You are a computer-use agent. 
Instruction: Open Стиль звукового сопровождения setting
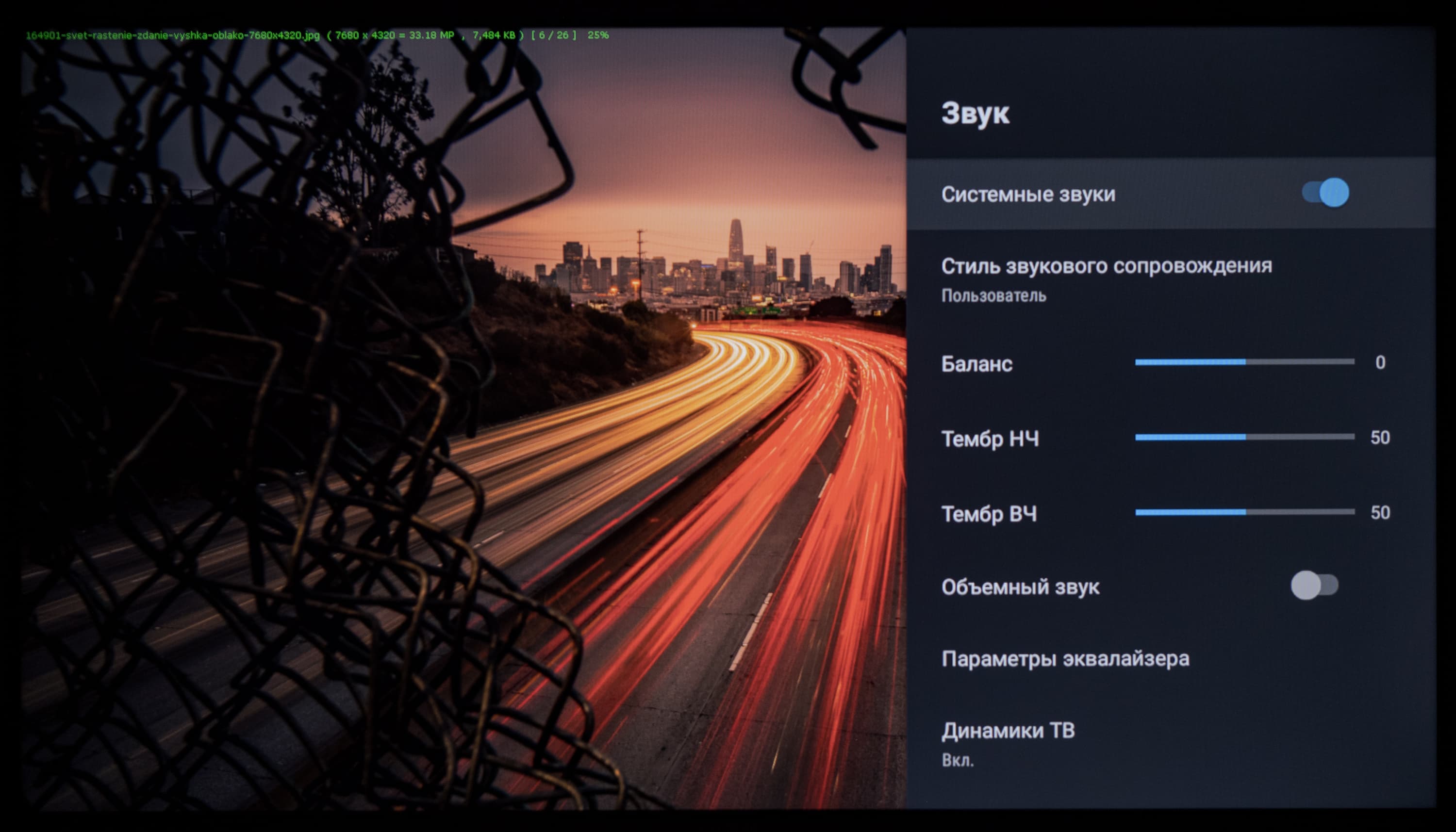[x=1106, y=266]
